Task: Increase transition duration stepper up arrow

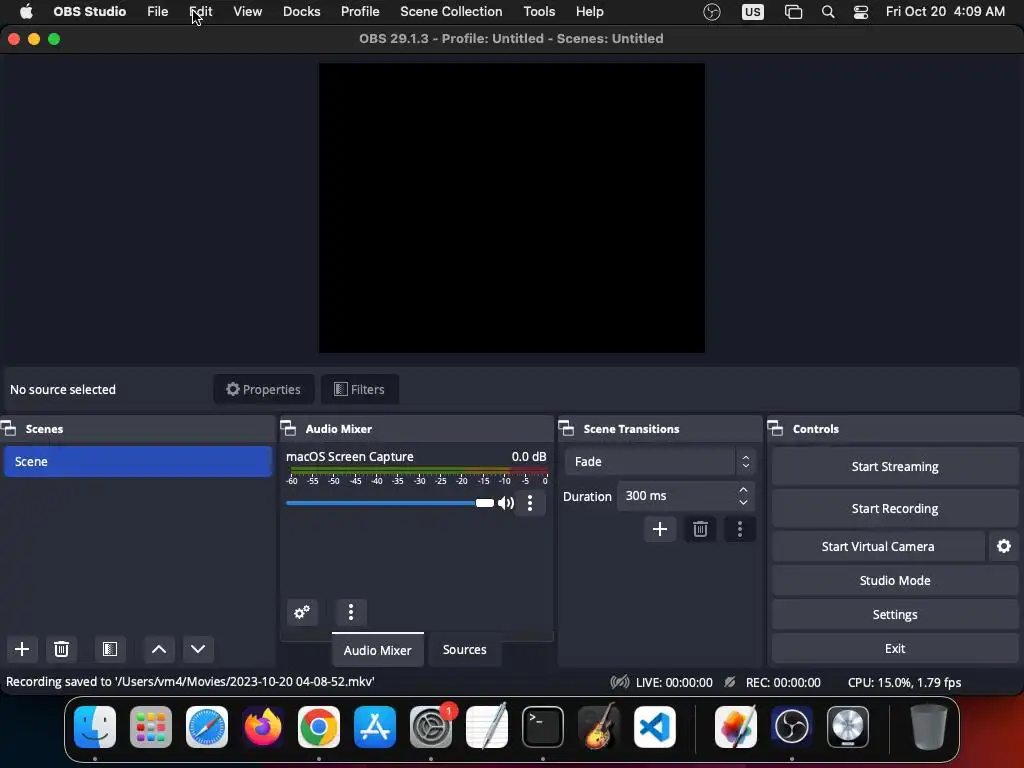Action: tap(743, 490)
